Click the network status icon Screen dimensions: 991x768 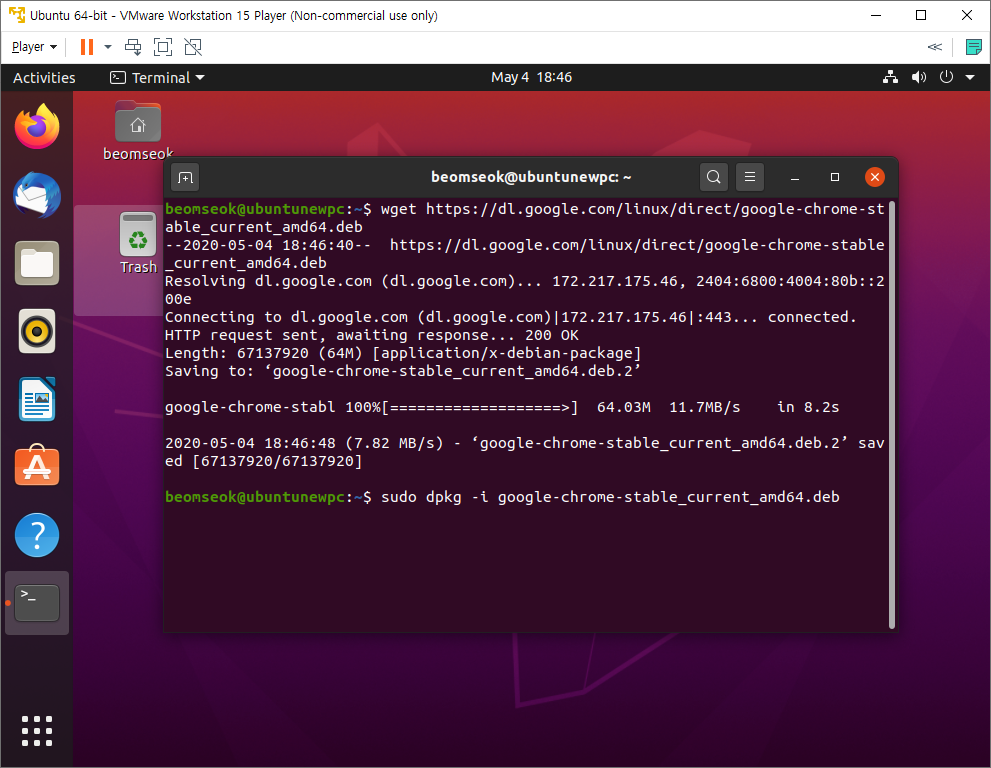coord(891,77)
